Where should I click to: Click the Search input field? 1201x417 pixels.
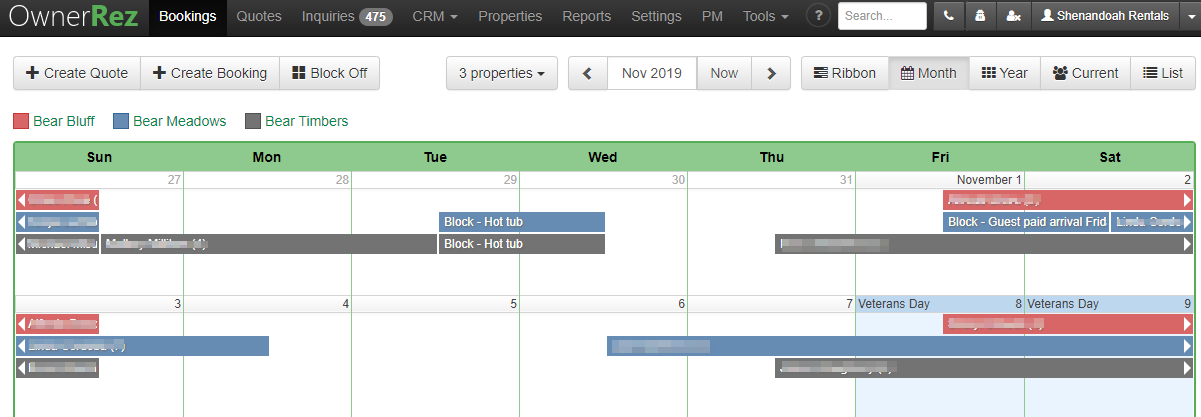883,16
